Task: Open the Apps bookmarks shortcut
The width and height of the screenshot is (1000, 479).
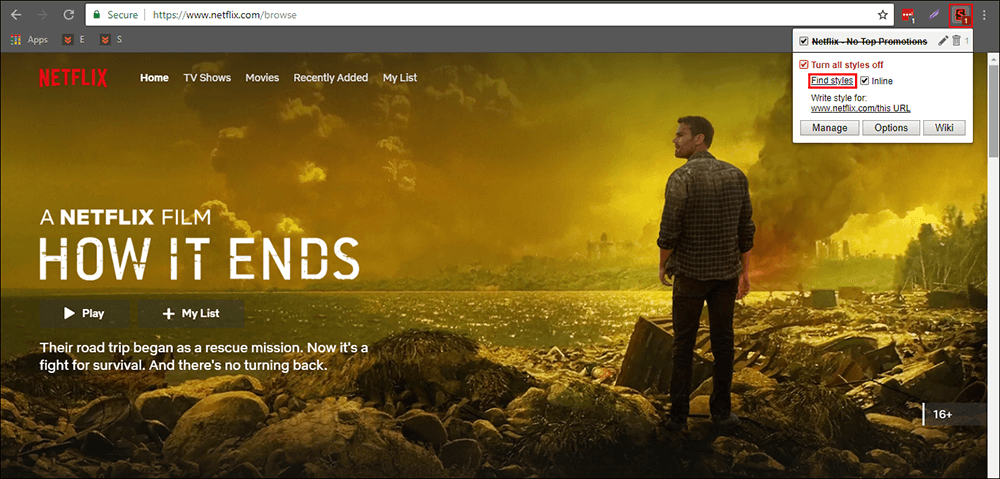Action: point(29,40)
